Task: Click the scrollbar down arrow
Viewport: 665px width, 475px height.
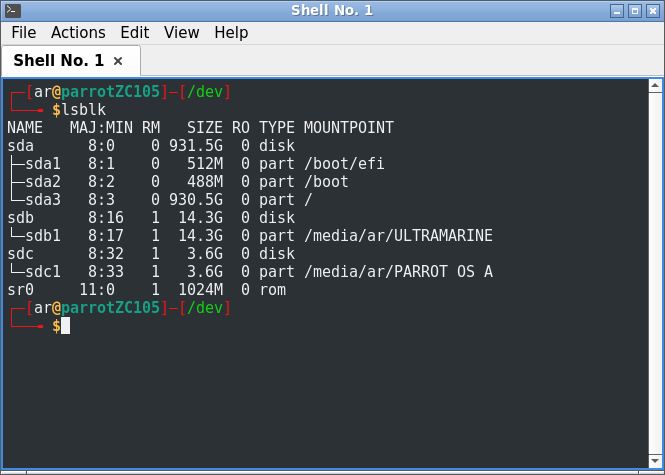Action: pos(655,460)
